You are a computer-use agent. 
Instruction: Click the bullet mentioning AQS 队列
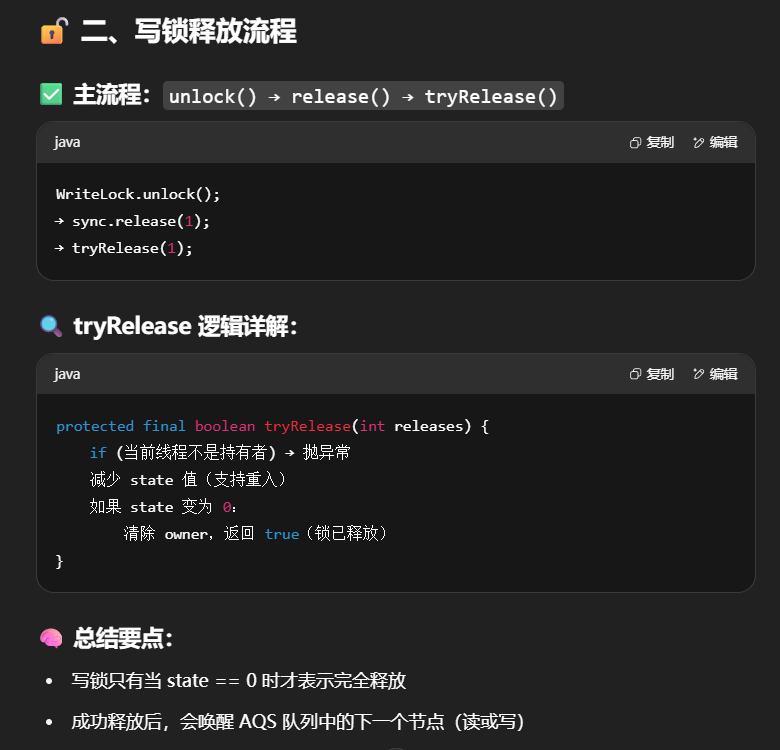pos(298,721)
